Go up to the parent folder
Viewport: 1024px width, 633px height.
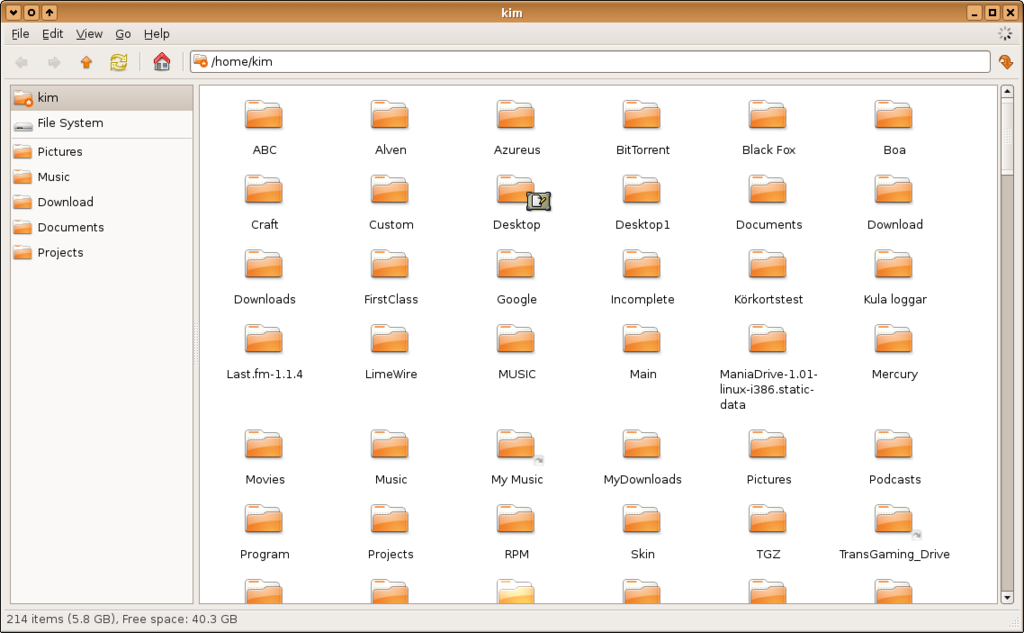tap(86, 62)
